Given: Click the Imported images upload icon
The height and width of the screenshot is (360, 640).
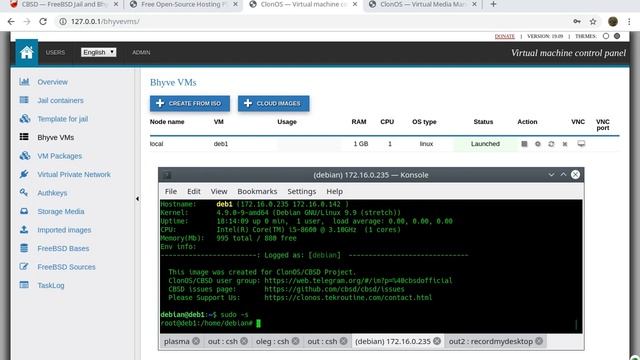Looking at the screenshot, I should (x=24, y=229).
